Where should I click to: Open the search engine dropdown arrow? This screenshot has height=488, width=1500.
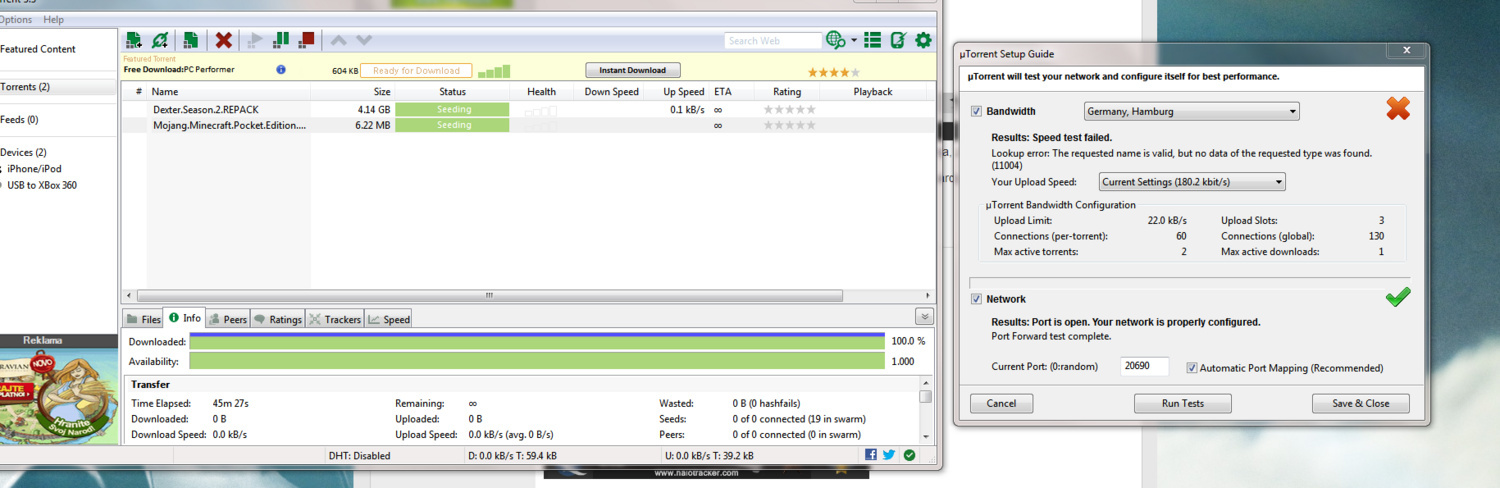[x=854, y=41]
